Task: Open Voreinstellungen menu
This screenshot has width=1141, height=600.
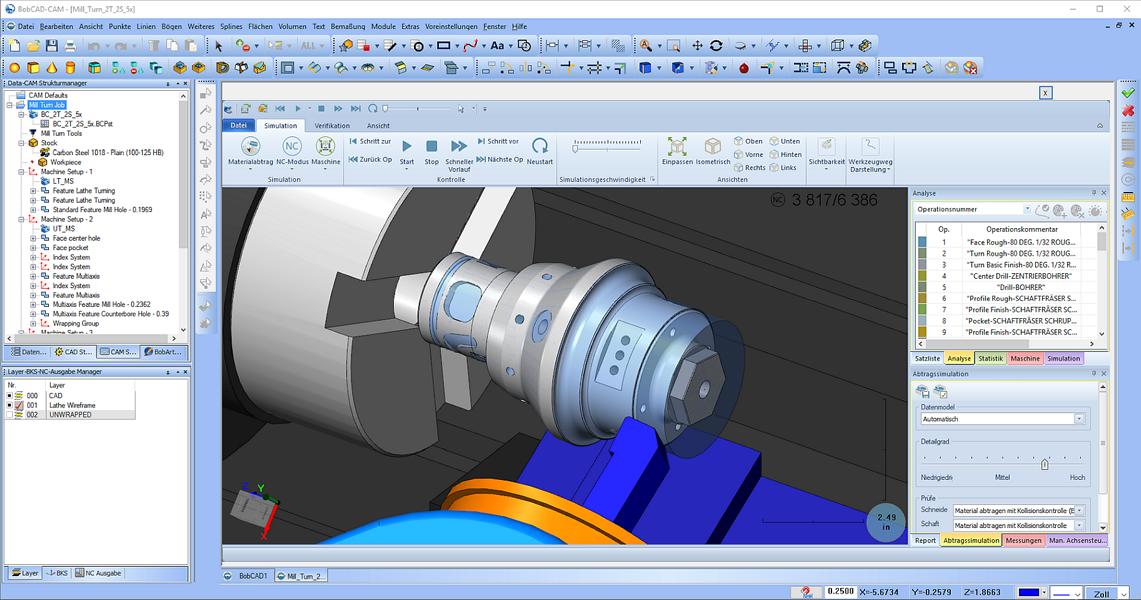Action: coord(451,26)
